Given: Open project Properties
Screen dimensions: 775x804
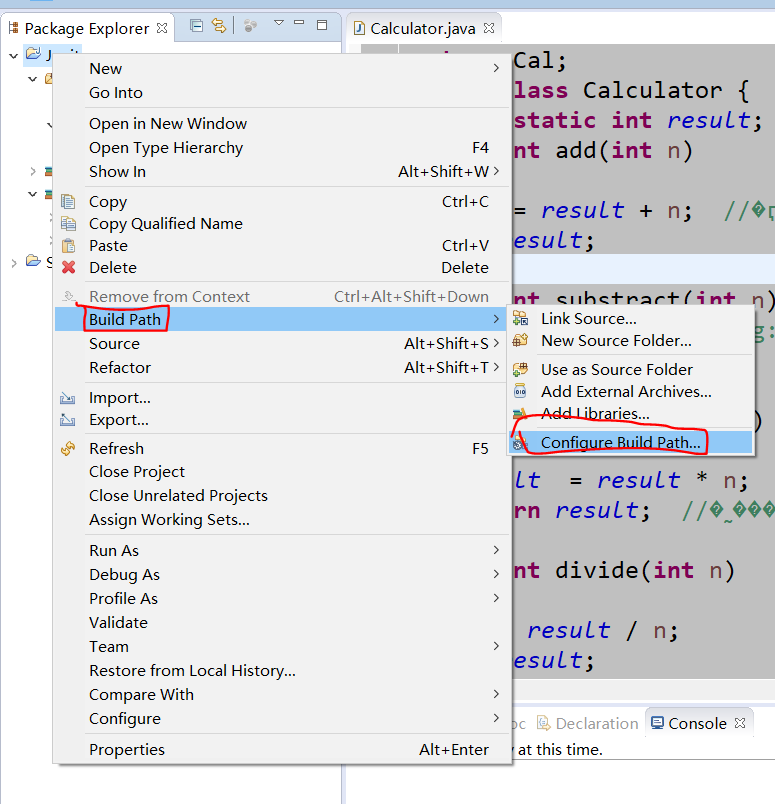Looking at the screenshot, I should click(x=282, y=749).
